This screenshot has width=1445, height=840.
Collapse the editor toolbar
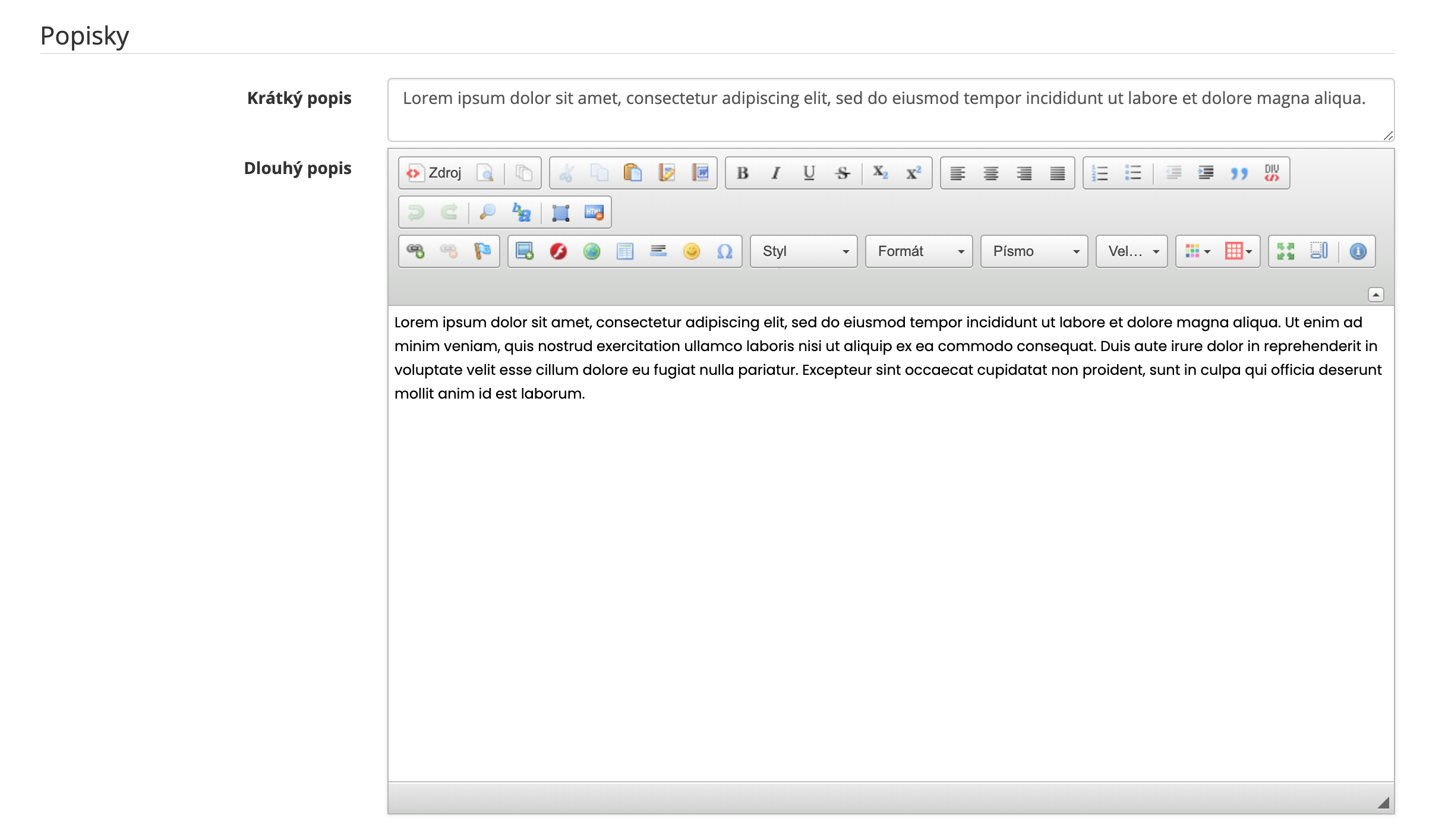pos(1376,295)
